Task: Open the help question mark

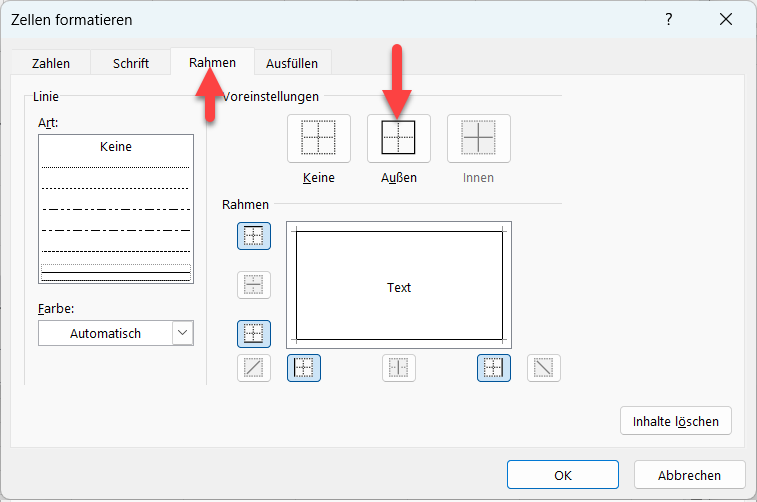Action: click(x=669, y=19)
